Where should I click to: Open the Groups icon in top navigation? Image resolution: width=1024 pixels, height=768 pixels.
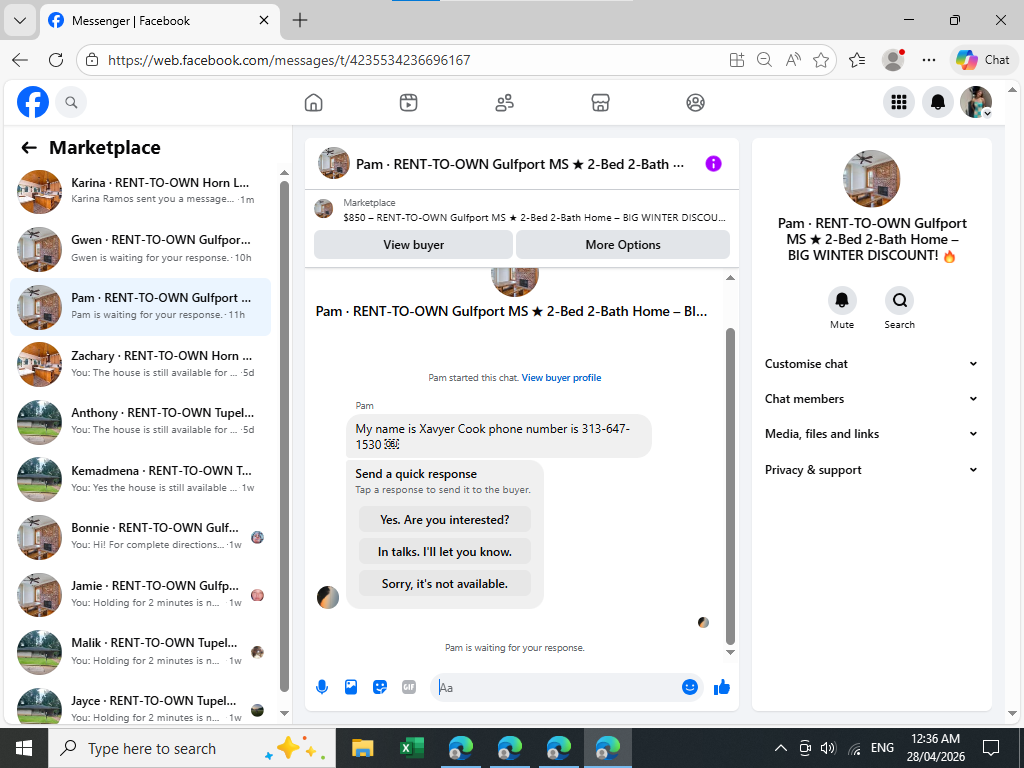point(696,103)
